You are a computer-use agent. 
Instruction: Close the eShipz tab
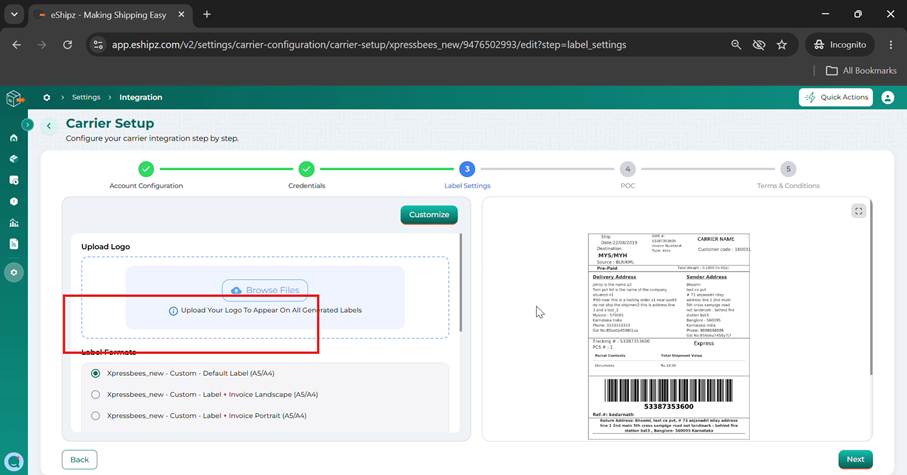tap(181, 14)
